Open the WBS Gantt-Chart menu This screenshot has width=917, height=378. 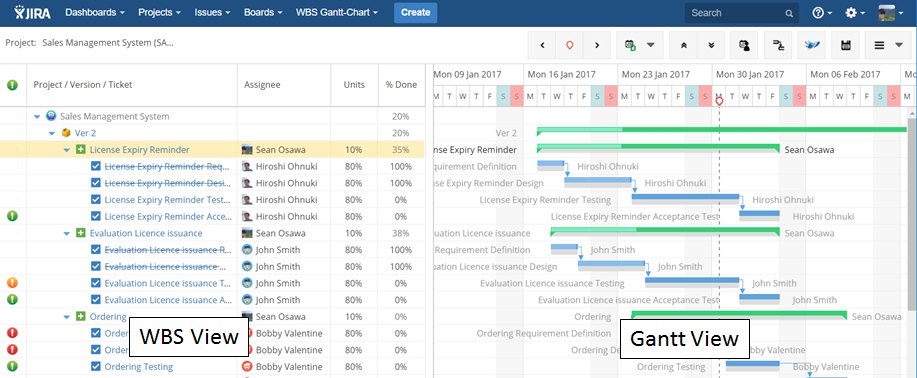pyautogui.click(x=337, y=12)
